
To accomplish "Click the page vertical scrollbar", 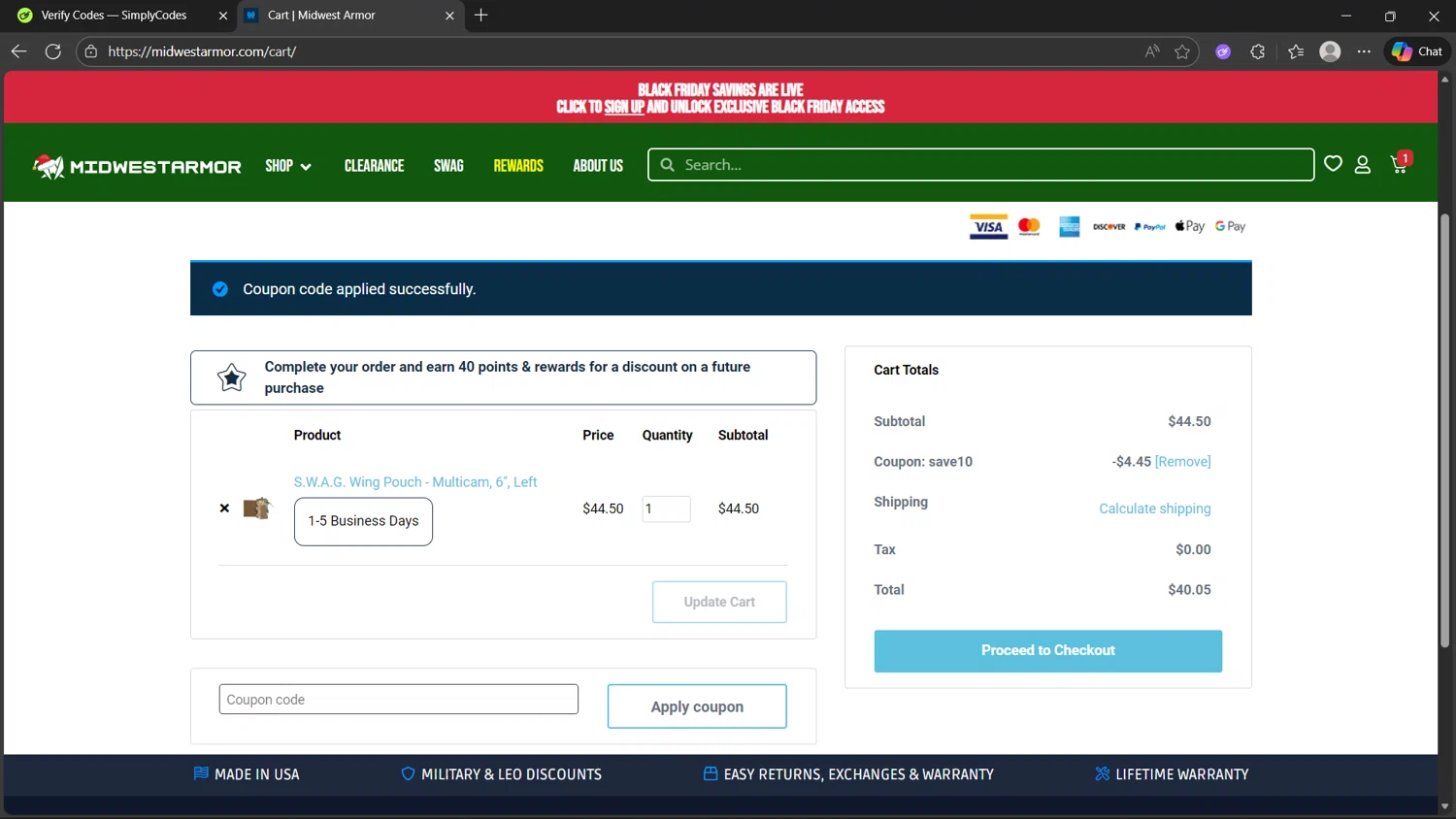I will pyautogui.click(x=1444, y=430).
